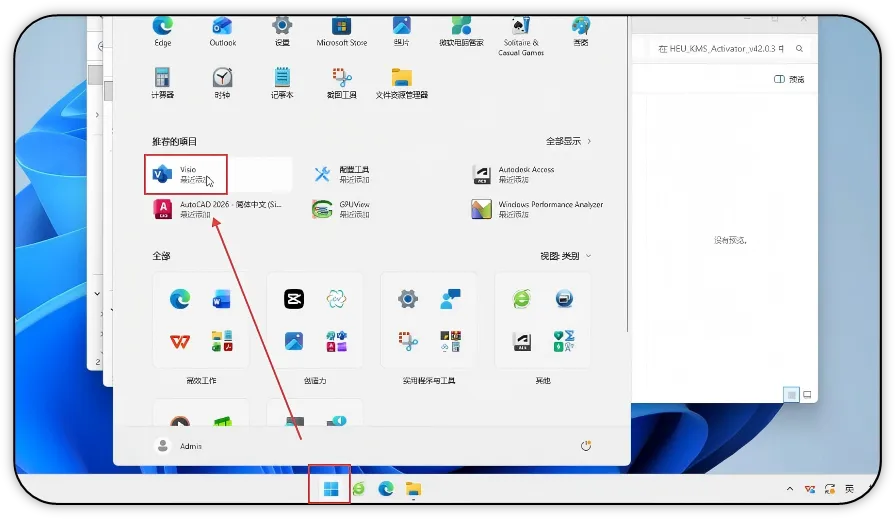Launch Outlook from pinned apps
The image size is (895, 519).
pos(223,31)
